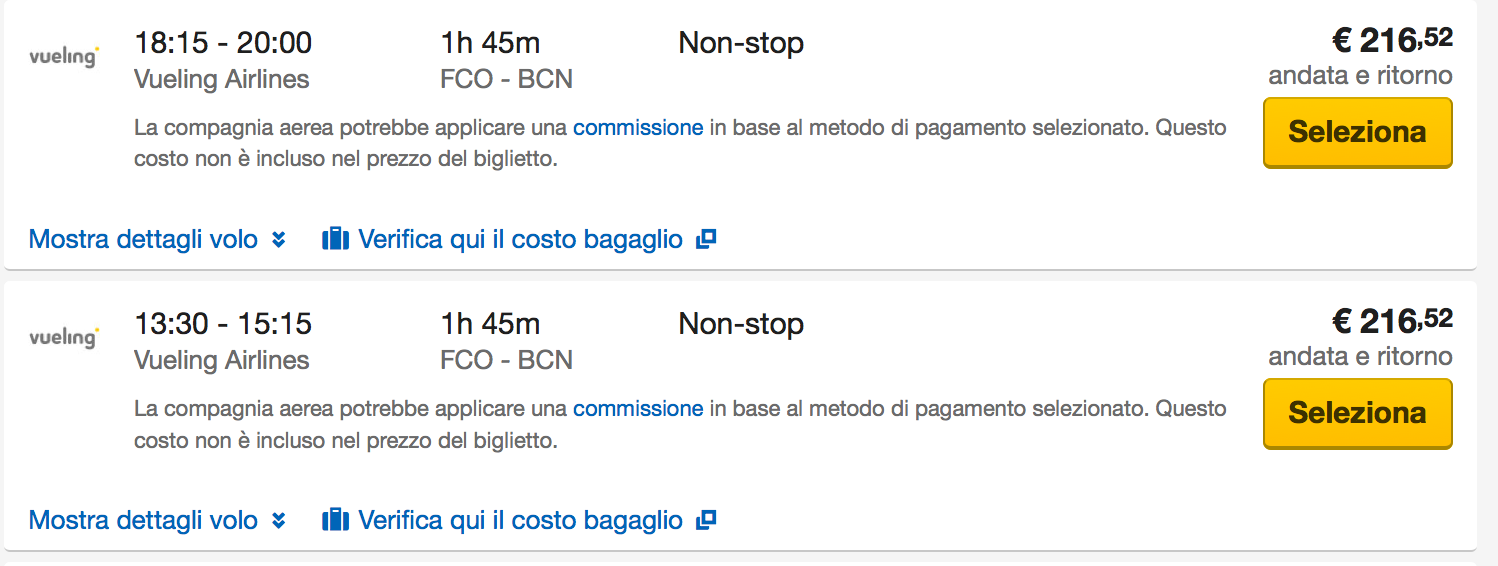Click the 13:30 - 15:15 departure time text
The image size is (1498, 566).
point(223,324)
